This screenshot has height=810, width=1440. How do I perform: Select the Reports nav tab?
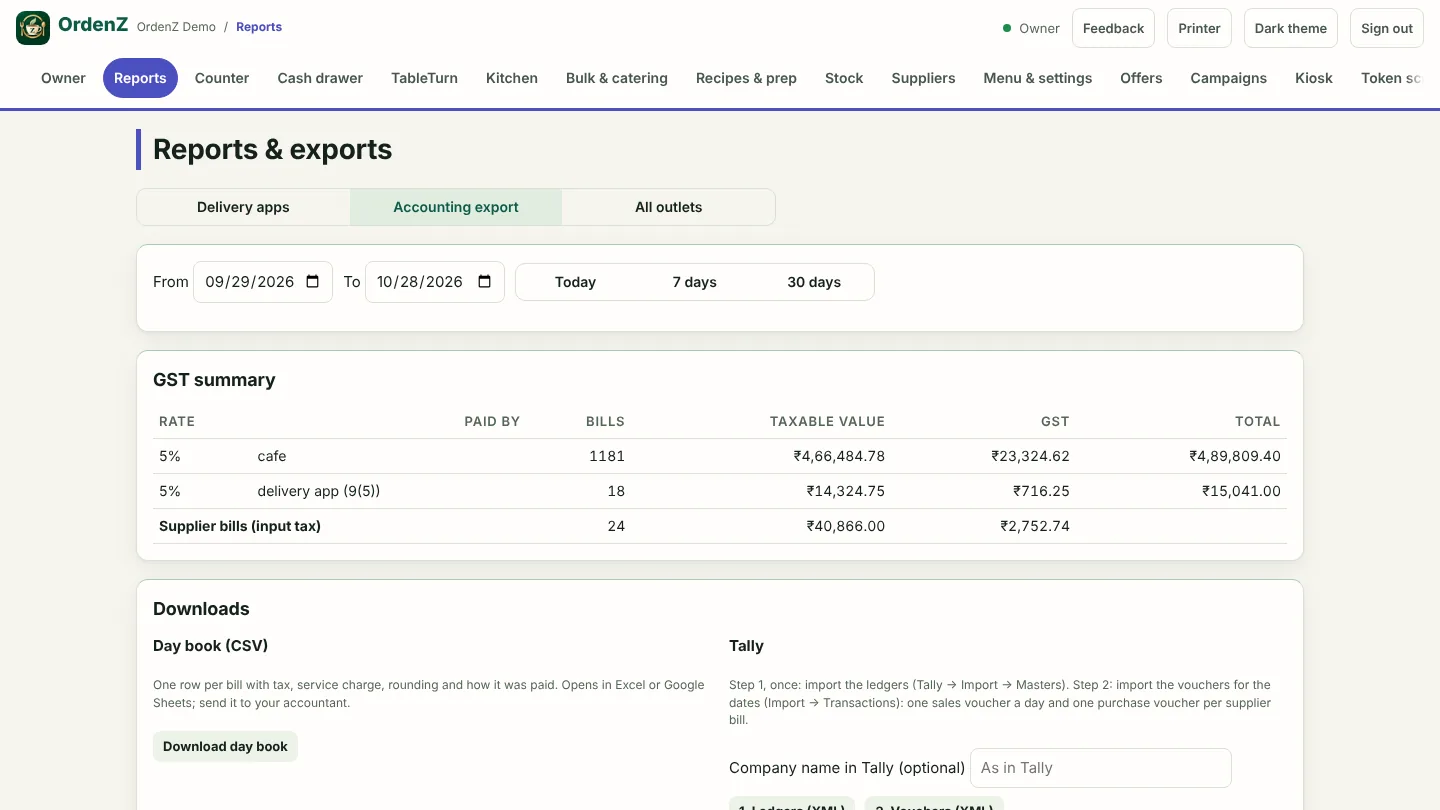click(140, 78)
